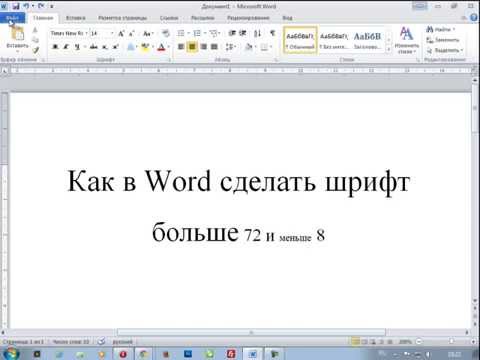
Task: Select the highlighted Center alignment button
Action: click(192, 47)
